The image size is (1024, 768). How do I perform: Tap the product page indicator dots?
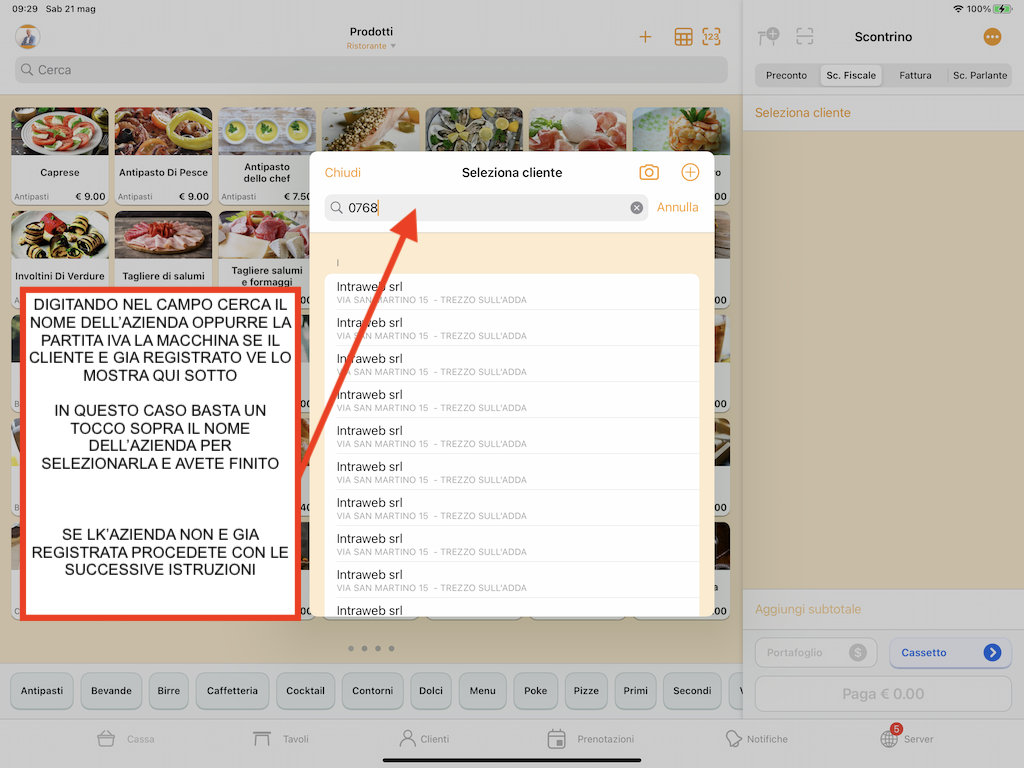point(371,648)
